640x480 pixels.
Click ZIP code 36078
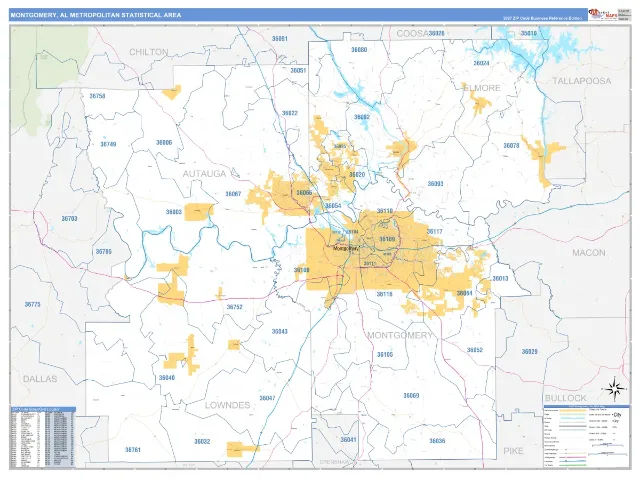pyautogui.click(x=511, y=146)
